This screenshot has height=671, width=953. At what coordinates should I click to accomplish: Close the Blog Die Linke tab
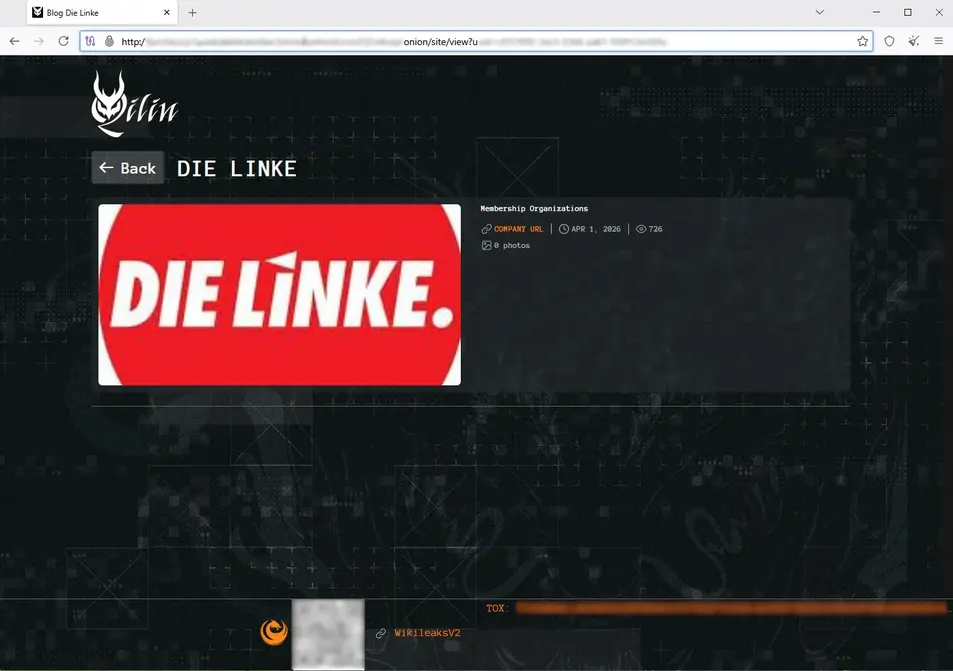pos(167,13)
